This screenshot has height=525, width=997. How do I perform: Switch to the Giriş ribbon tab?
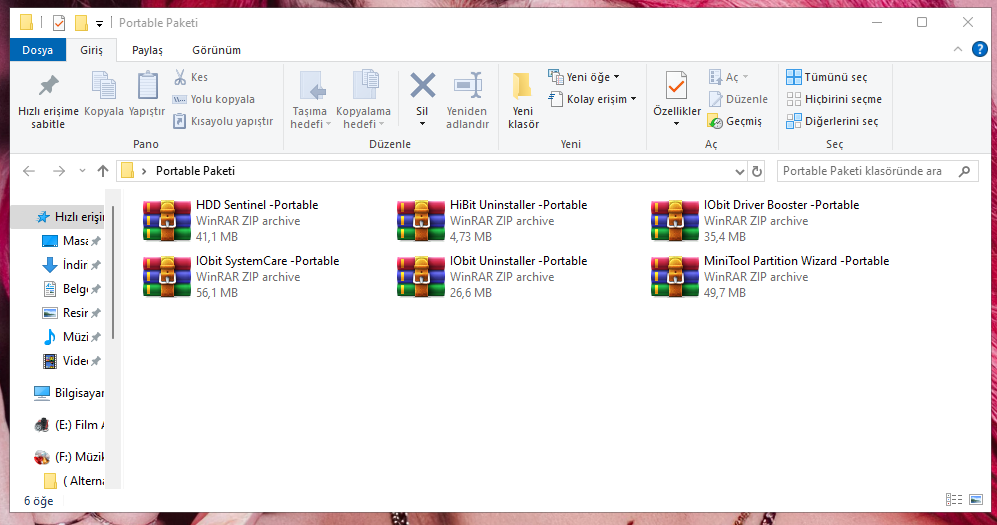91,50
